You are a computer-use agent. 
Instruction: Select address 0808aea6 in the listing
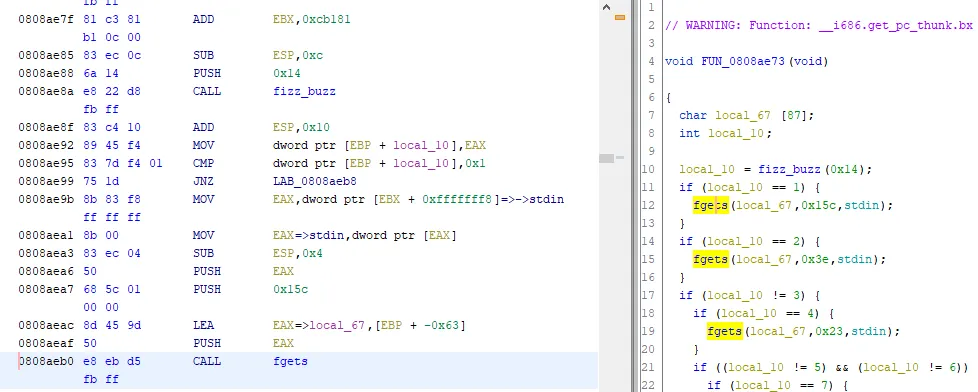[46, 272]
